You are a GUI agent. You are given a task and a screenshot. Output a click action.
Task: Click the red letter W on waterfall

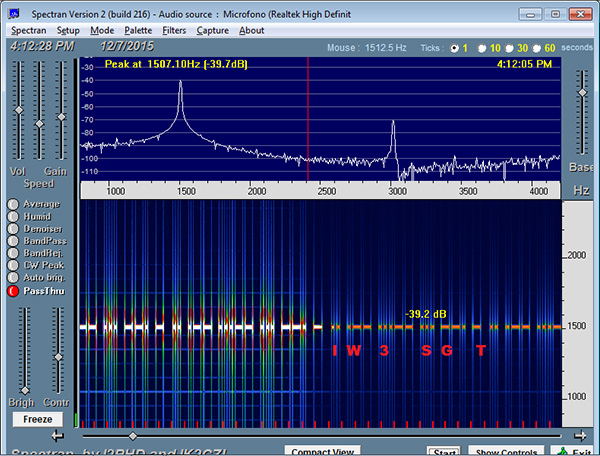pyautogui.click(x=354, y=350)
